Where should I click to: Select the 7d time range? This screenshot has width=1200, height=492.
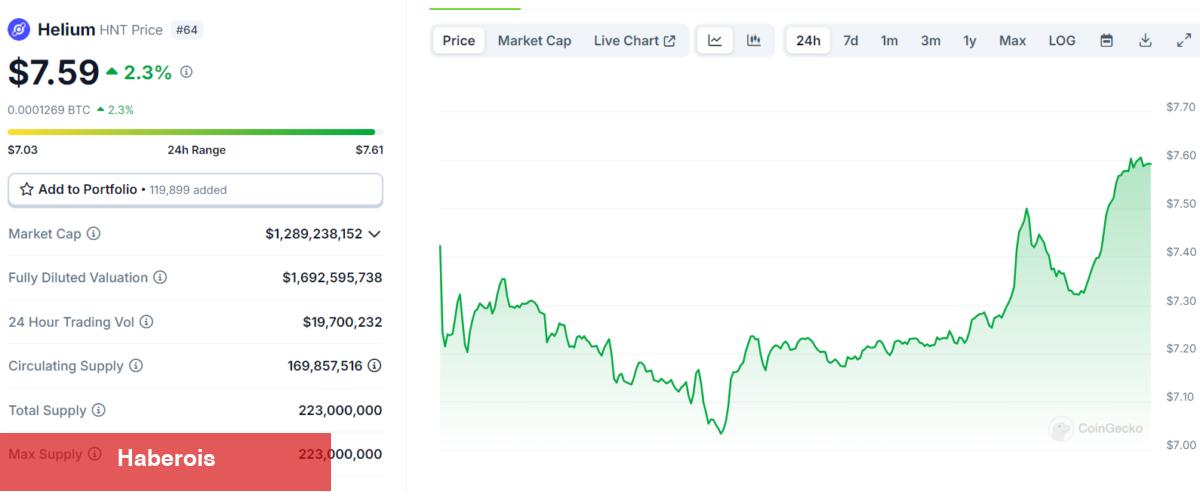[850, 41]
